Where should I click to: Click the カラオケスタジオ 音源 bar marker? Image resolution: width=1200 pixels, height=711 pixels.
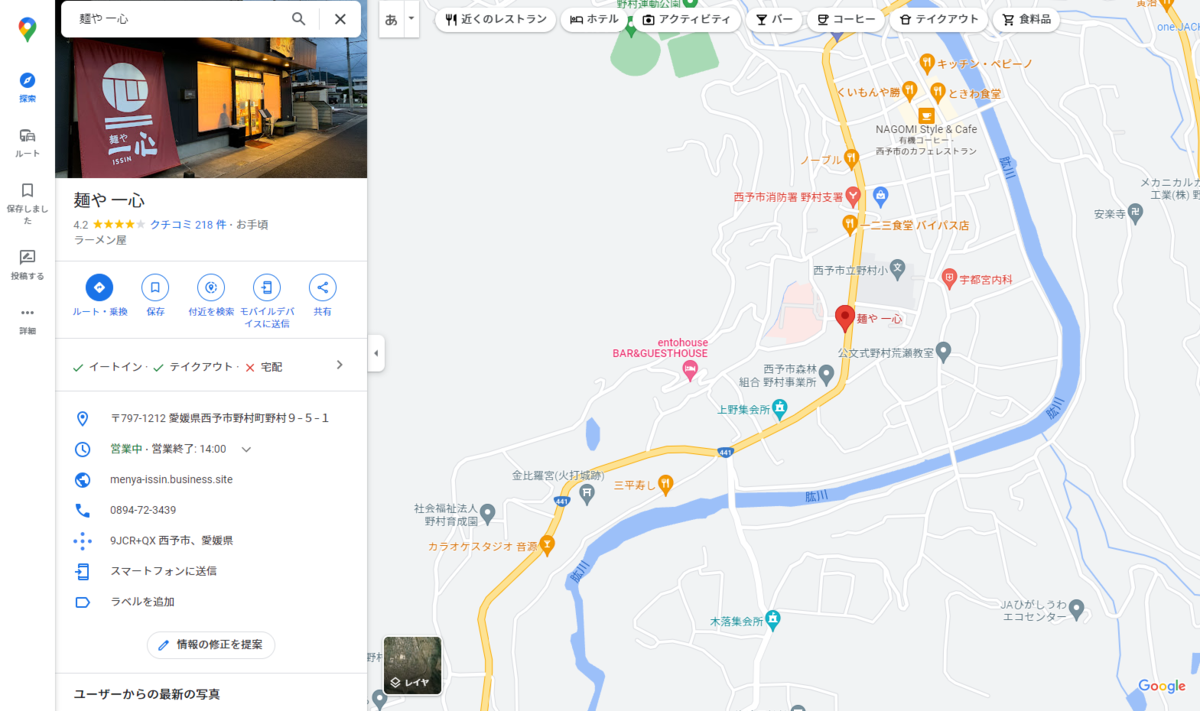tap(547, 546)
